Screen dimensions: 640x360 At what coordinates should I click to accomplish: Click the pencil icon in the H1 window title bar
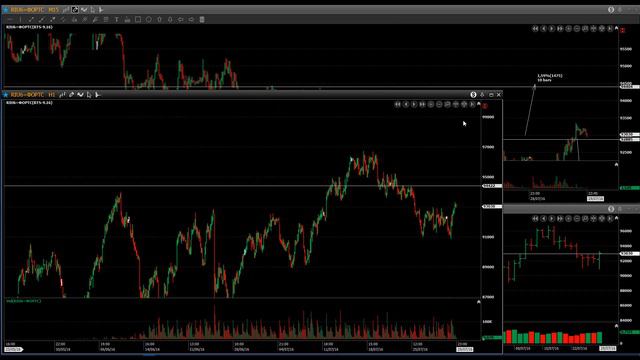[x=71, y=95]
